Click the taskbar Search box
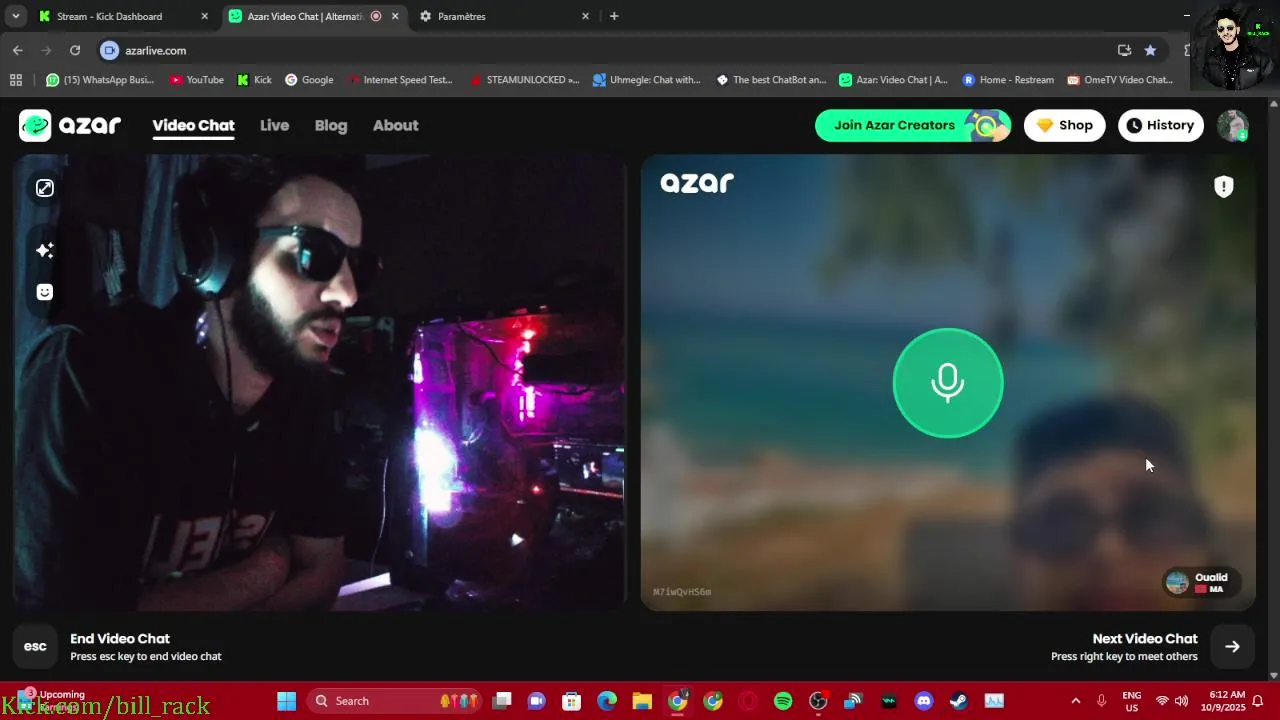 395,701
